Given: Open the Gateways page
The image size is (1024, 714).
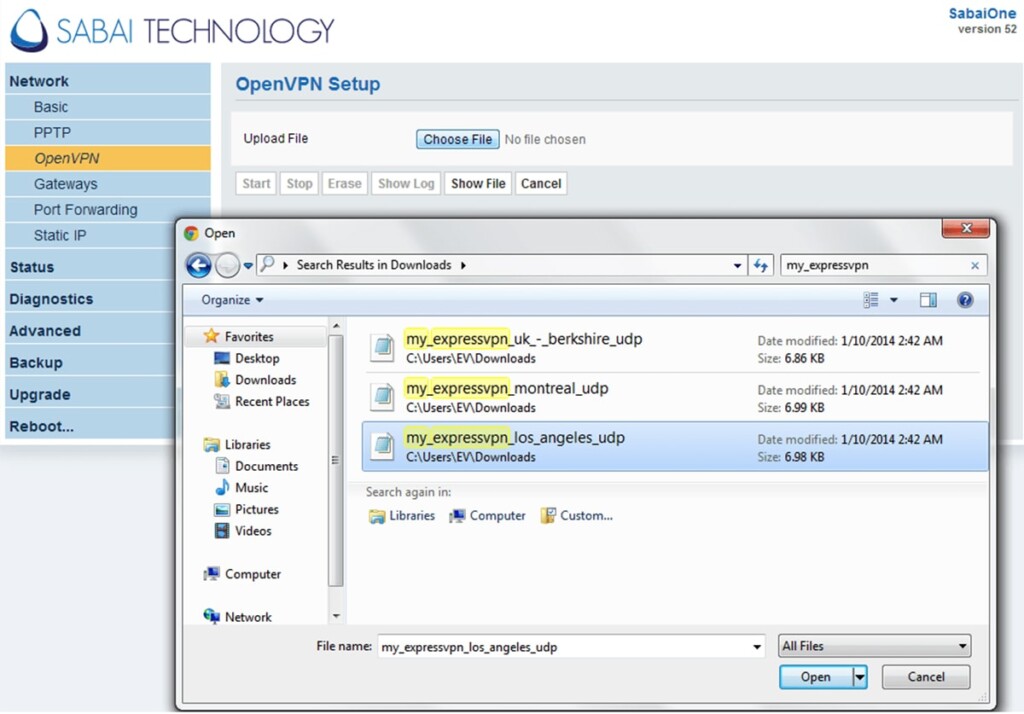Looking at the screenshot, I should [108, 184].
